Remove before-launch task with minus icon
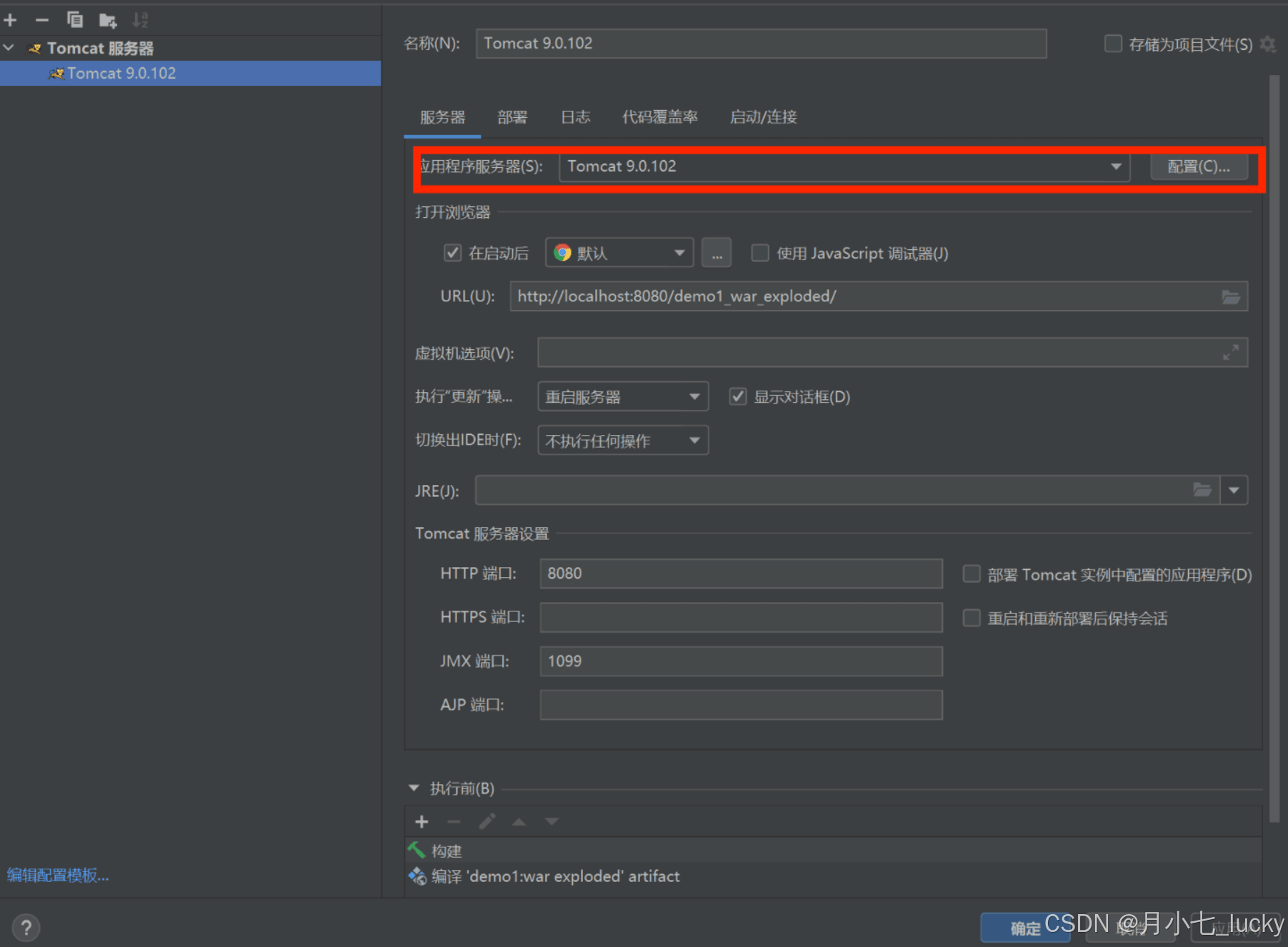This screenshot has width=1288, height=947. click(454, 822)
